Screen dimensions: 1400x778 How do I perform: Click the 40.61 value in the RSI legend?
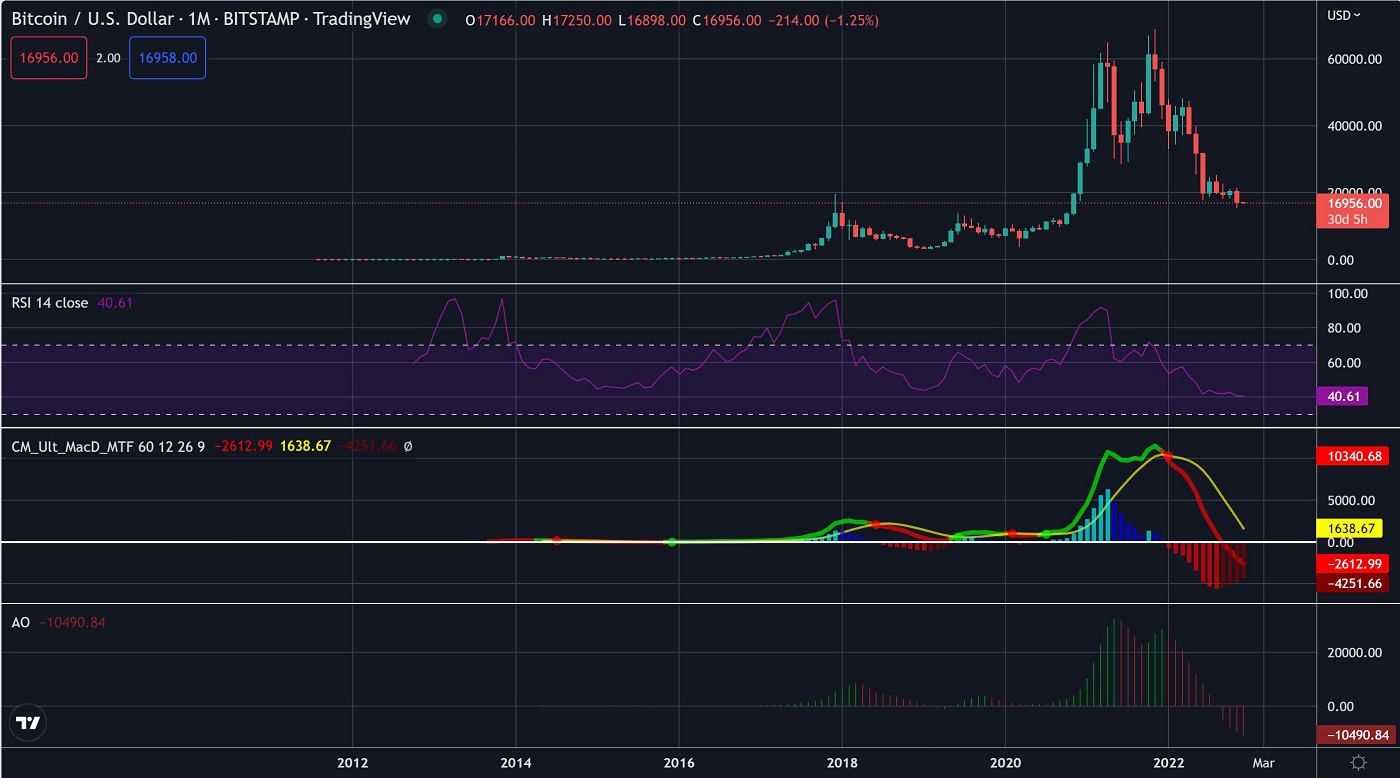click(x=114, y=302)
